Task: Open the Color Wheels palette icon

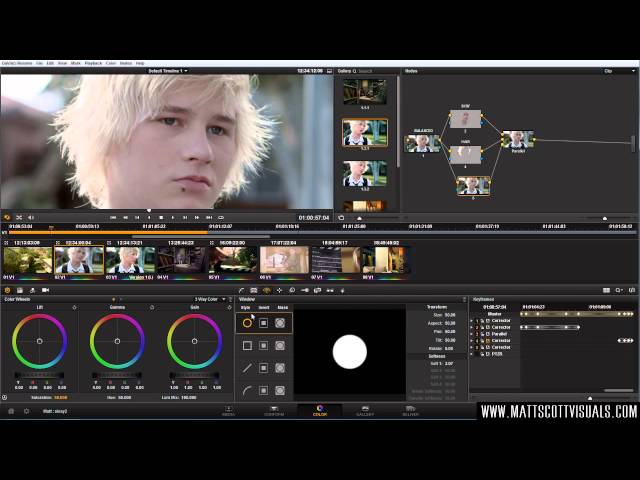Action: click(x=7, y=290)
